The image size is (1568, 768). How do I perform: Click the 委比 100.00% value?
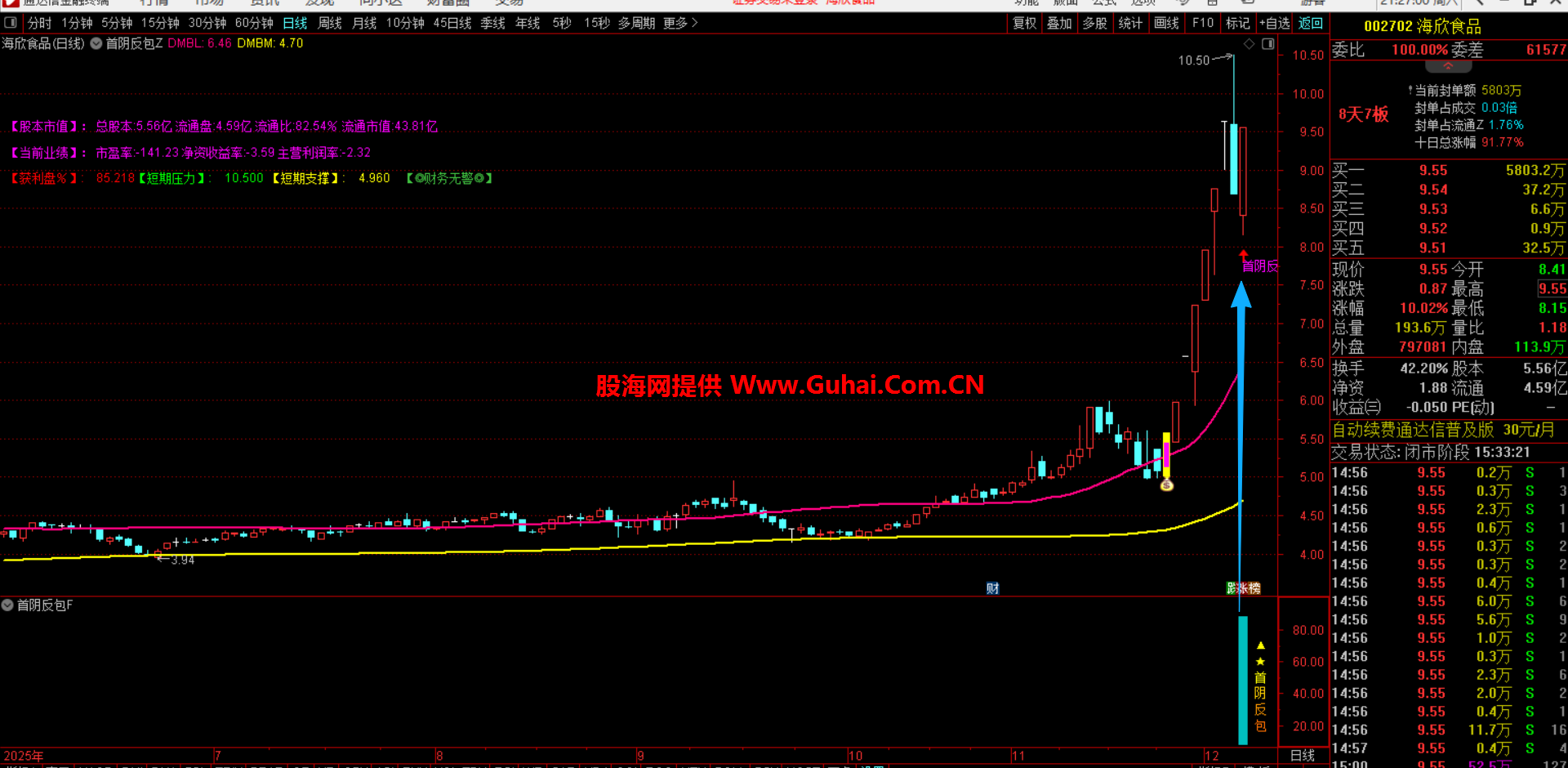coord(1419,50)
